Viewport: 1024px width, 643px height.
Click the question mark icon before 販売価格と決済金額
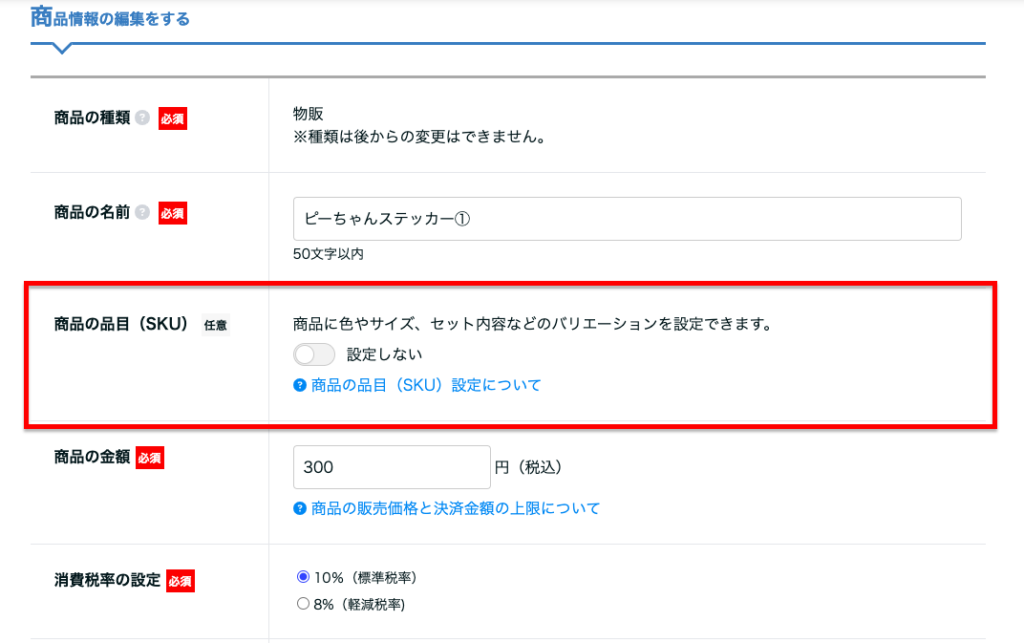click(x=299, y=509)
